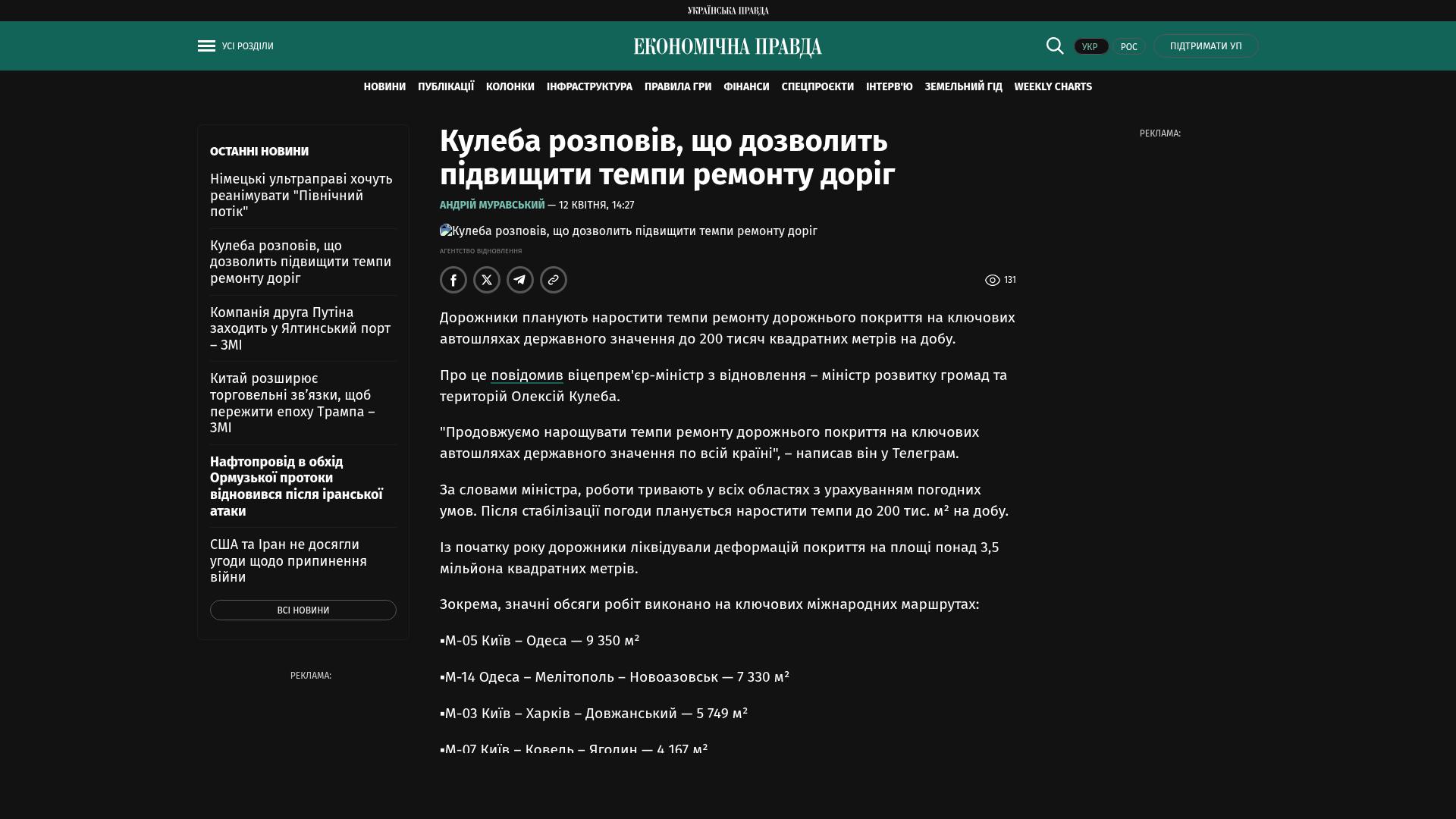Click the Економічна правда logo
The height and width of the screenshot is (819, 1456).
click(x=728, y=47)
